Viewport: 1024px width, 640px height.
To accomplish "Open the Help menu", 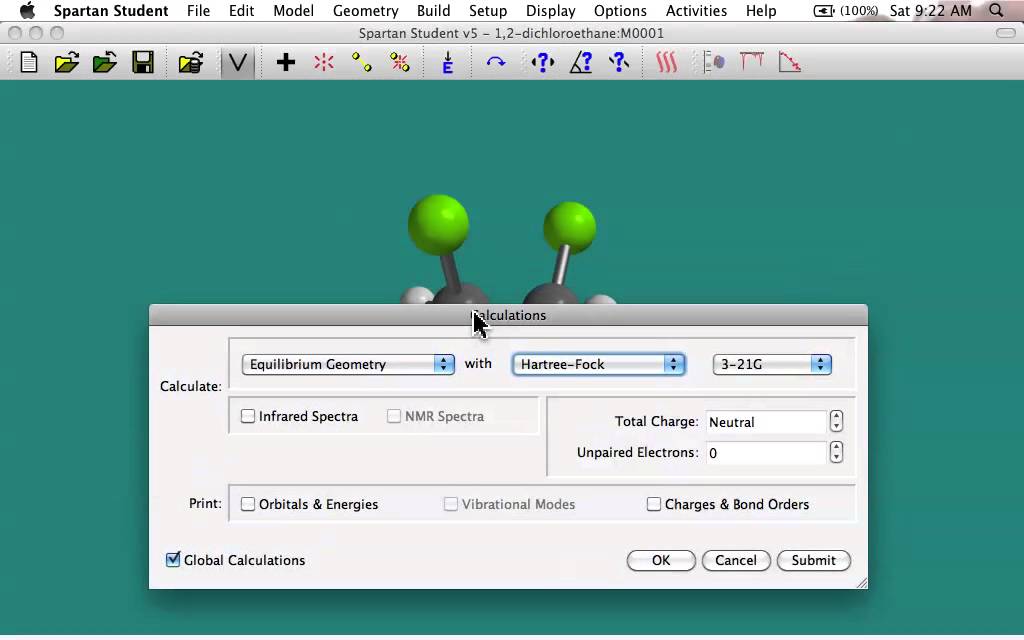I will pyautogui.click(x=761, y=11).
